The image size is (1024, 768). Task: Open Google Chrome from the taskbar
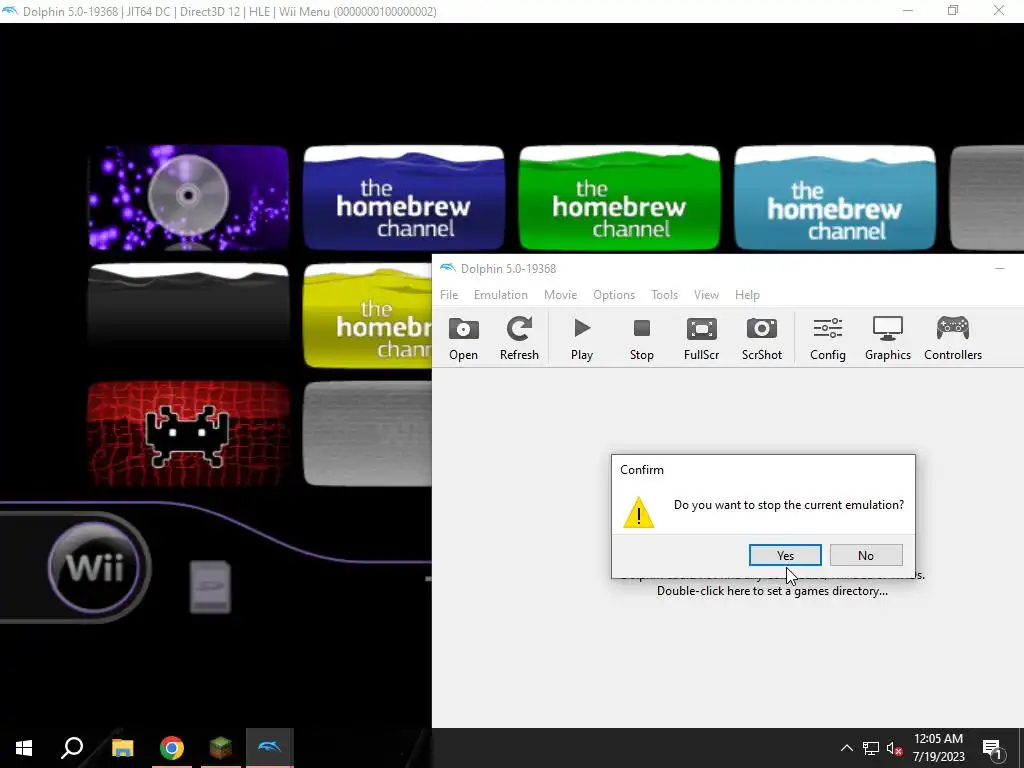172,748
